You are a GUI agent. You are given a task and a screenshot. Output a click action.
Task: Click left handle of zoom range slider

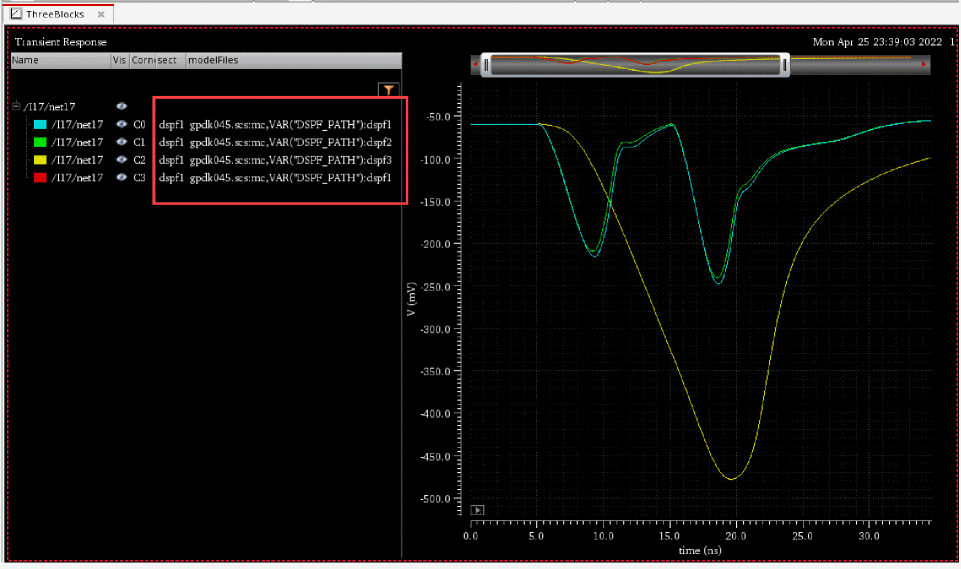pos(486,65)
